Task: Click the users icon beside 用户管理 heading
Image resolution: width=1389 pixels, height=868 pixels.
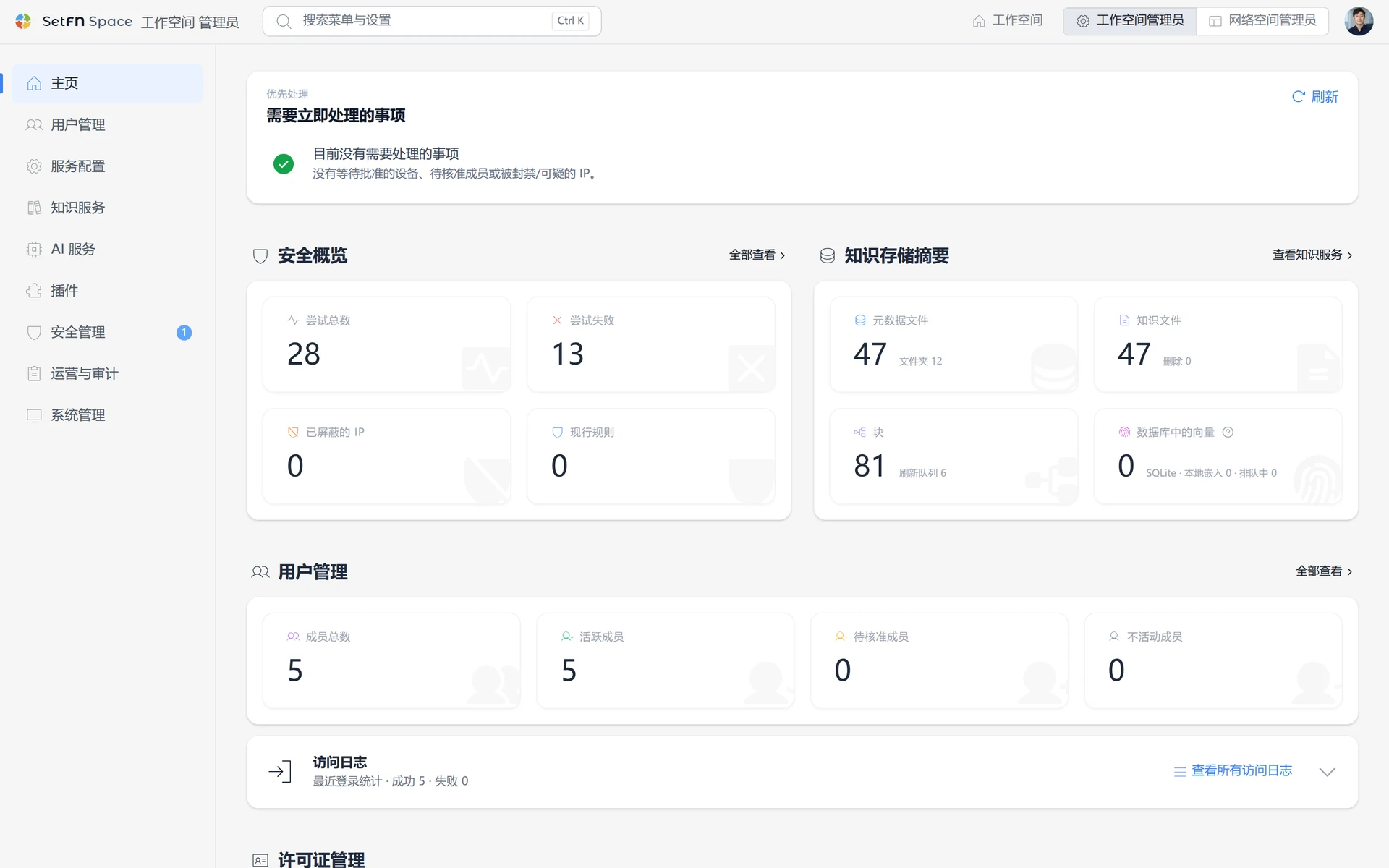Action: pos(260,572)
